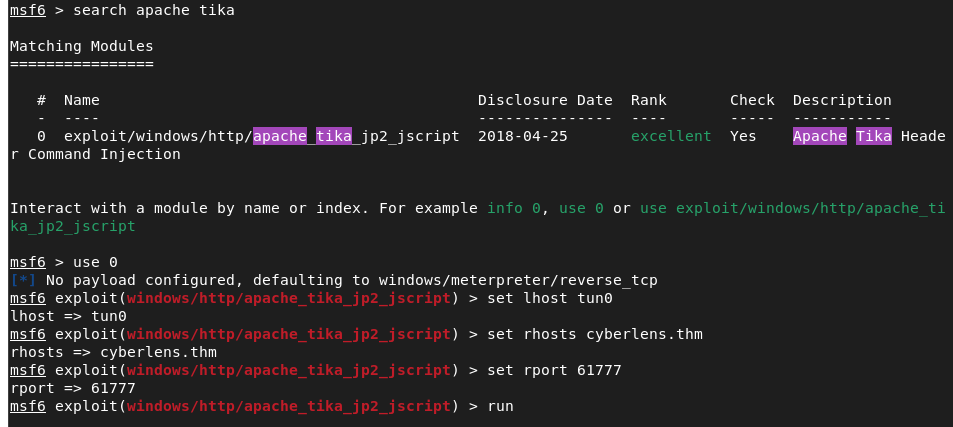Click the msf6 prompt before "search apache tika"

point(28,10)
